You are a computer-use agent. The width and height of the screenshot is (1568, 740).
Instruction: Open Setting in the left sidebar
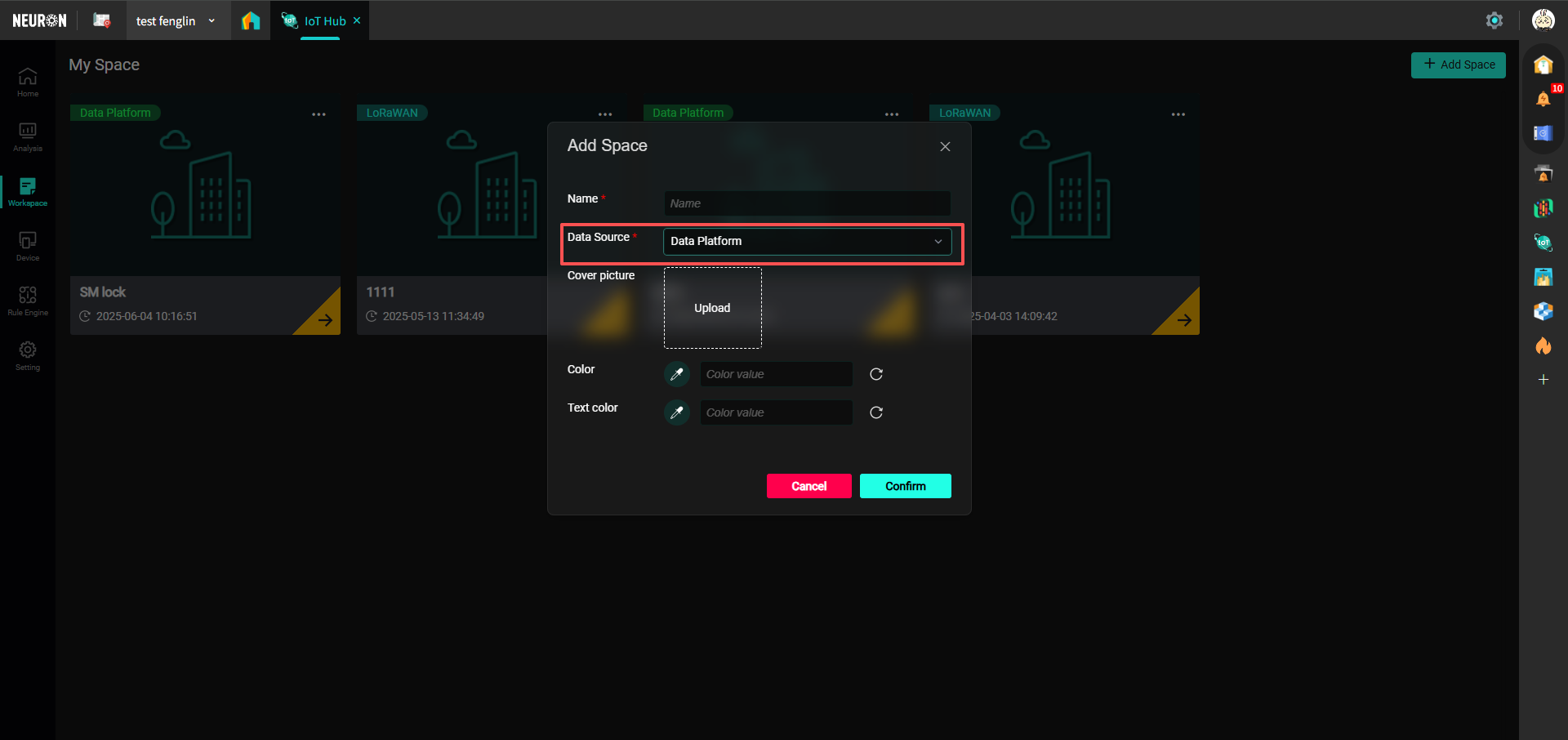click(28, 355)
